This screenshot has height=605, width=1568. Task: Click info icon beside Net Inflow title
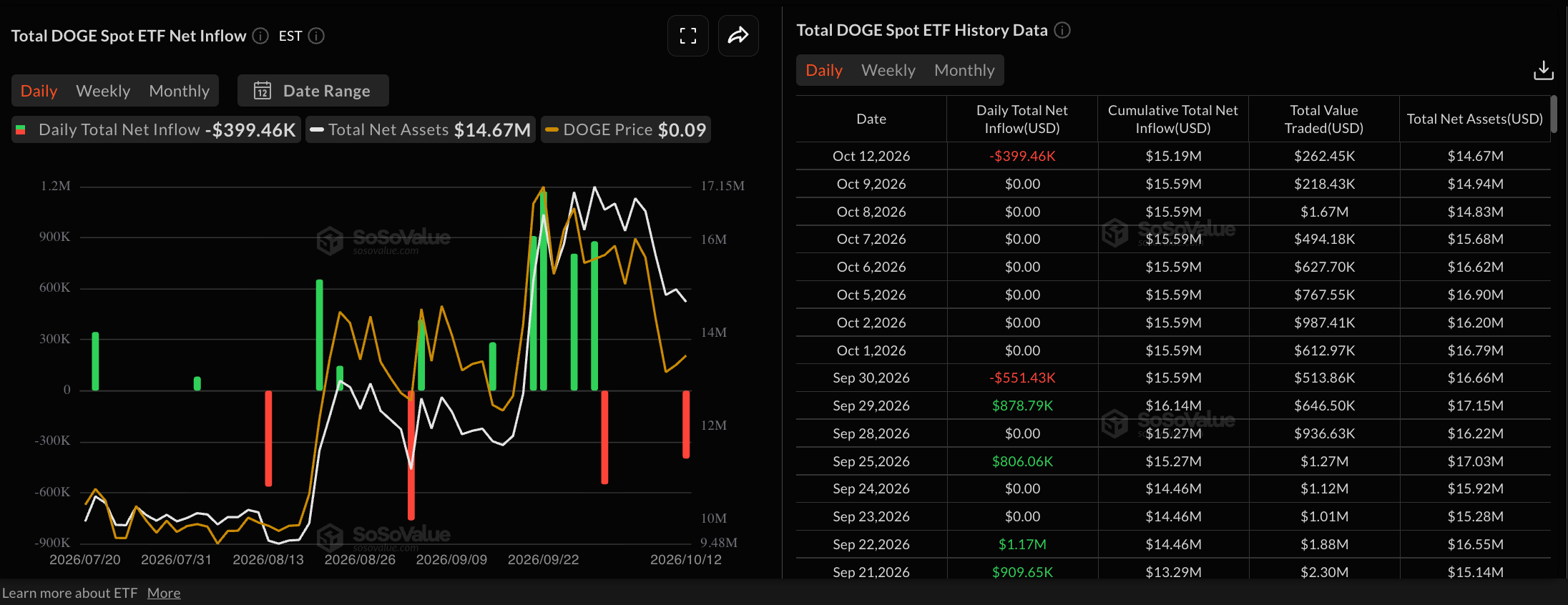pyautogui.click(x=260, y=36)
